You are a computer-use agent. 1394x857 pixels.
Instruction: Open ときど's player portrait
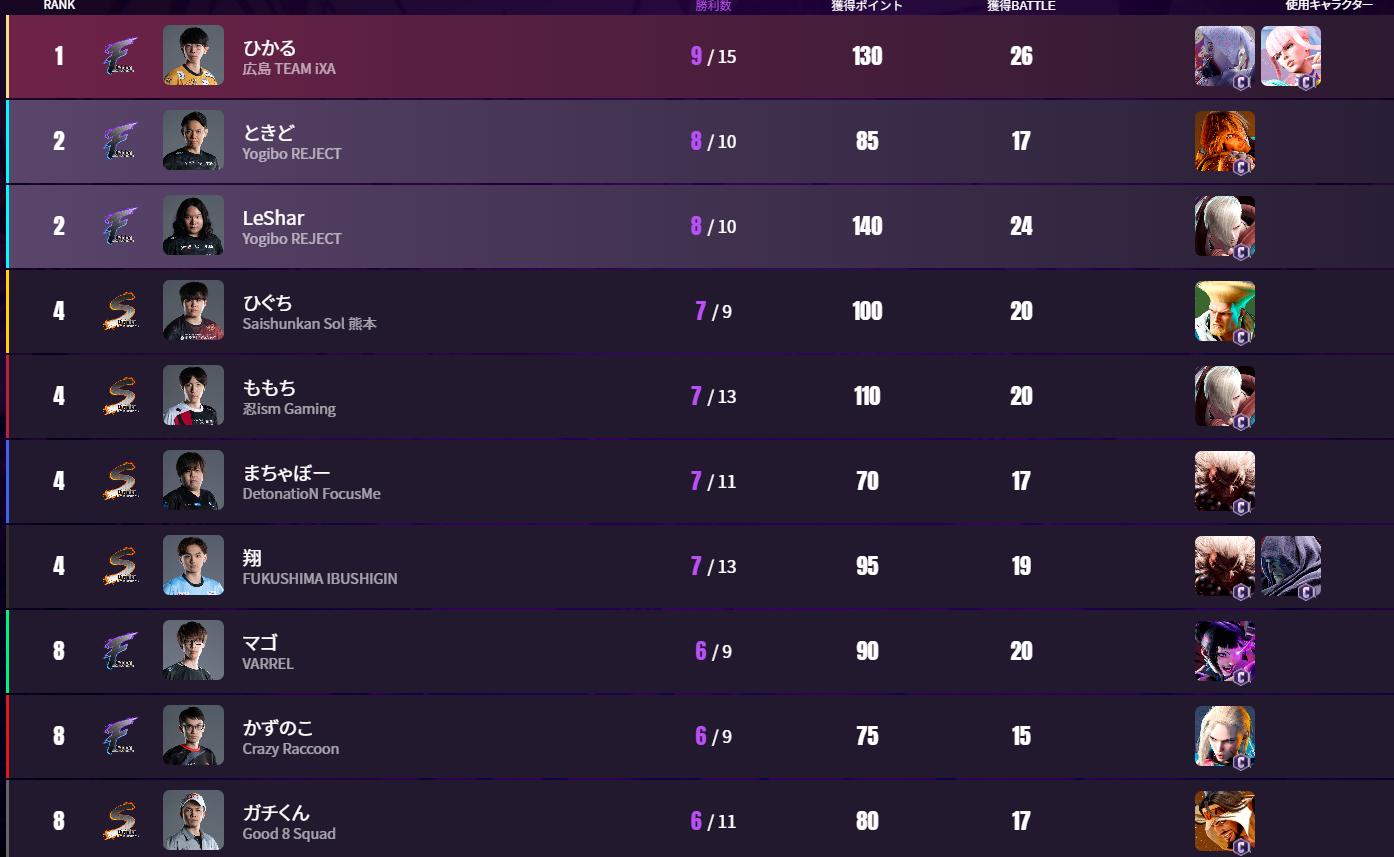[193, 141]
